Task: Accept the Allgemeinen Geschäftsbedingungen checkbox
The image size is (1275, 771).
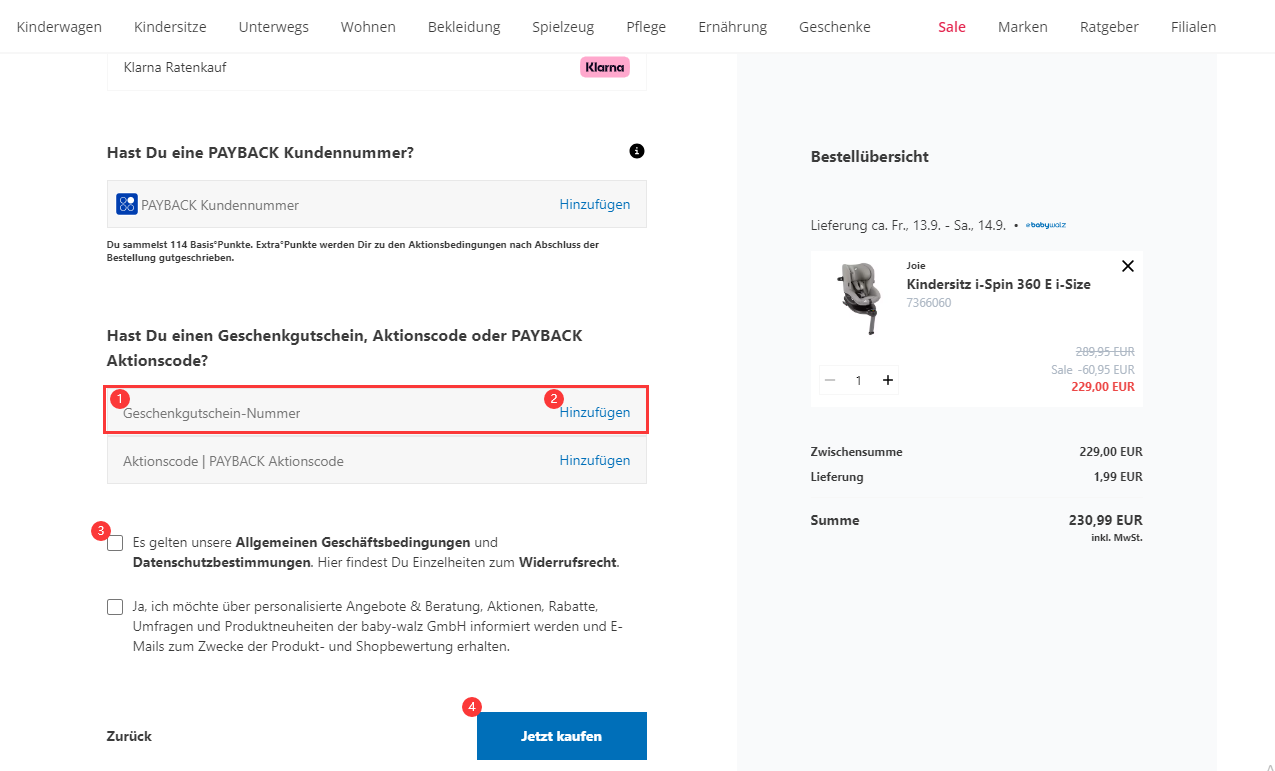Action: click(x=116, y=543)
